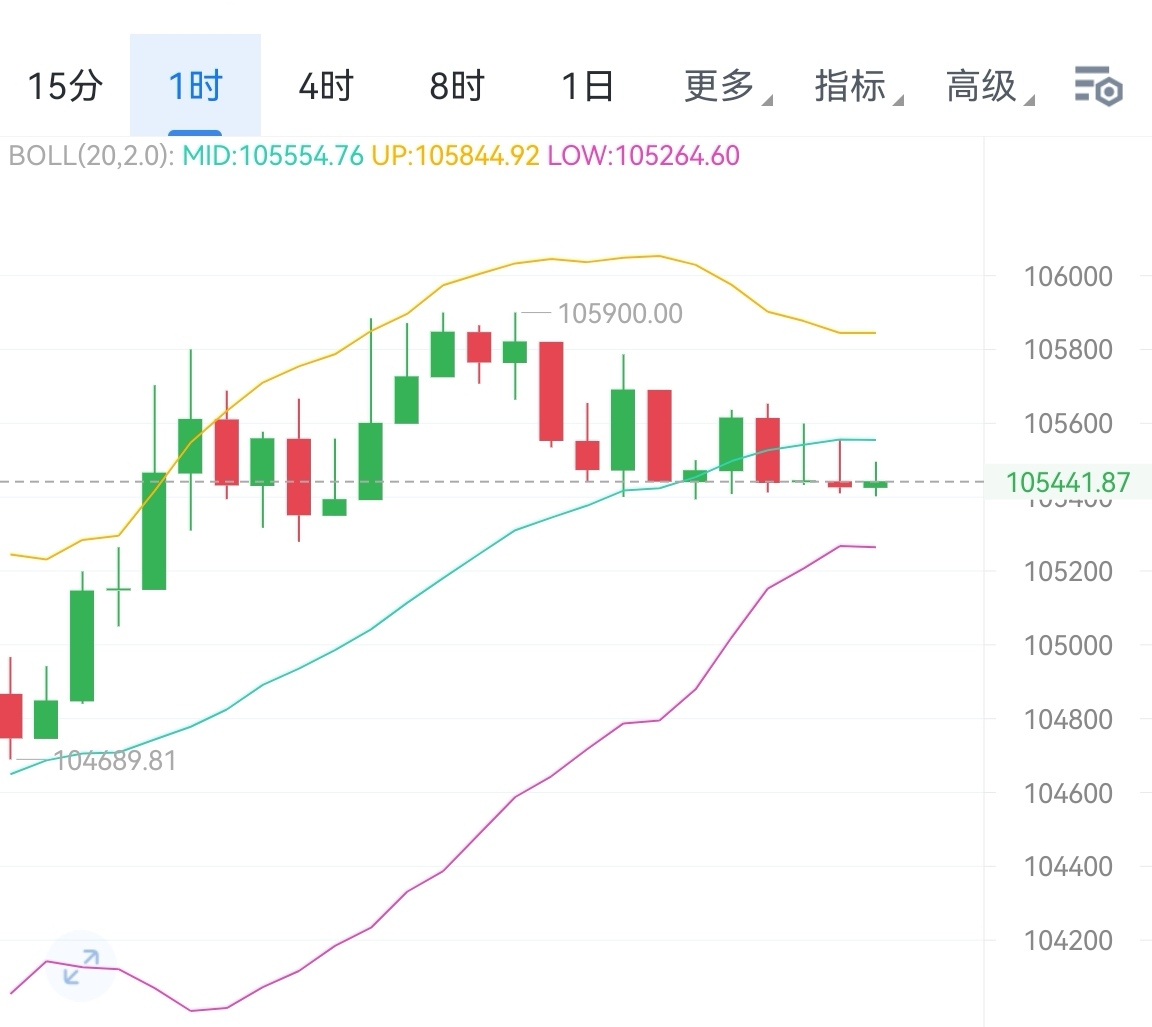Click the 105900.00 high price marker
This screenshot has width=1152, height=1027.
pyautogui.click(x=620, y=314)
